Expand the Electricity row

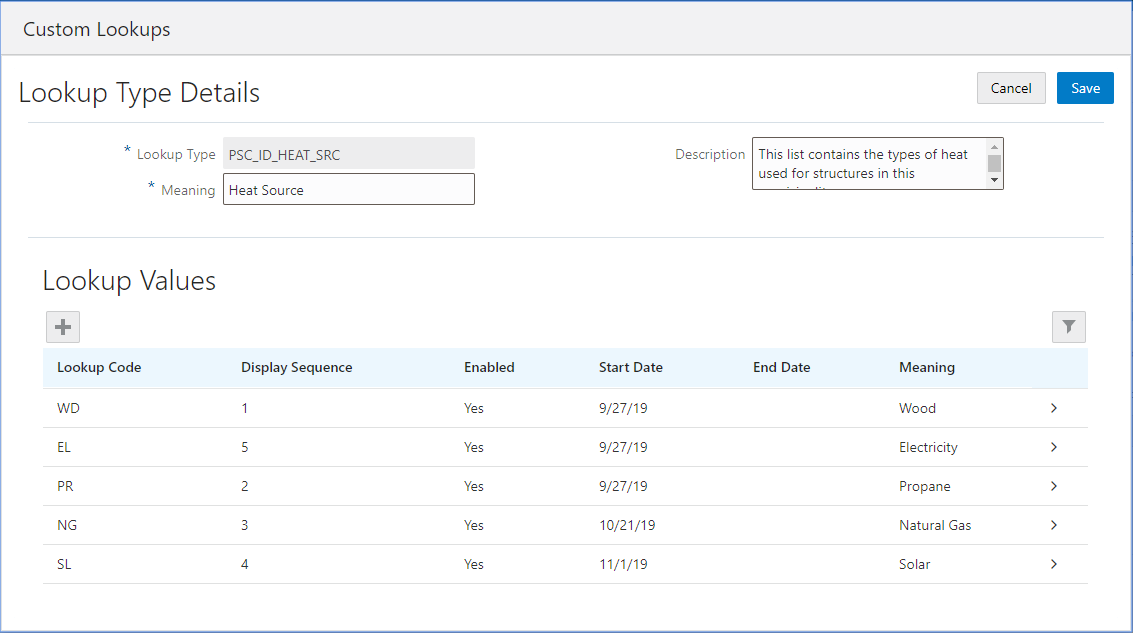[1053, 447]
